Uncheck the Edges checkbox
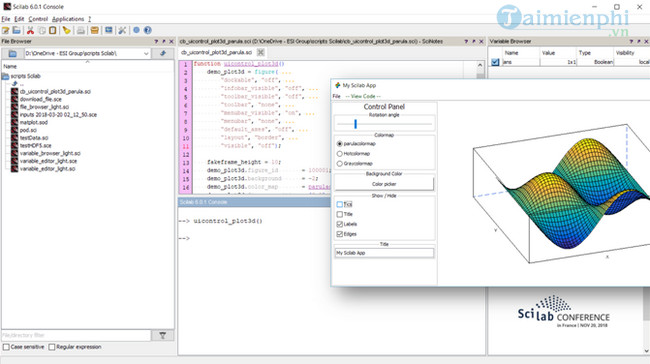The width and height of the screenshot is (650, 364). click(340, 234)
